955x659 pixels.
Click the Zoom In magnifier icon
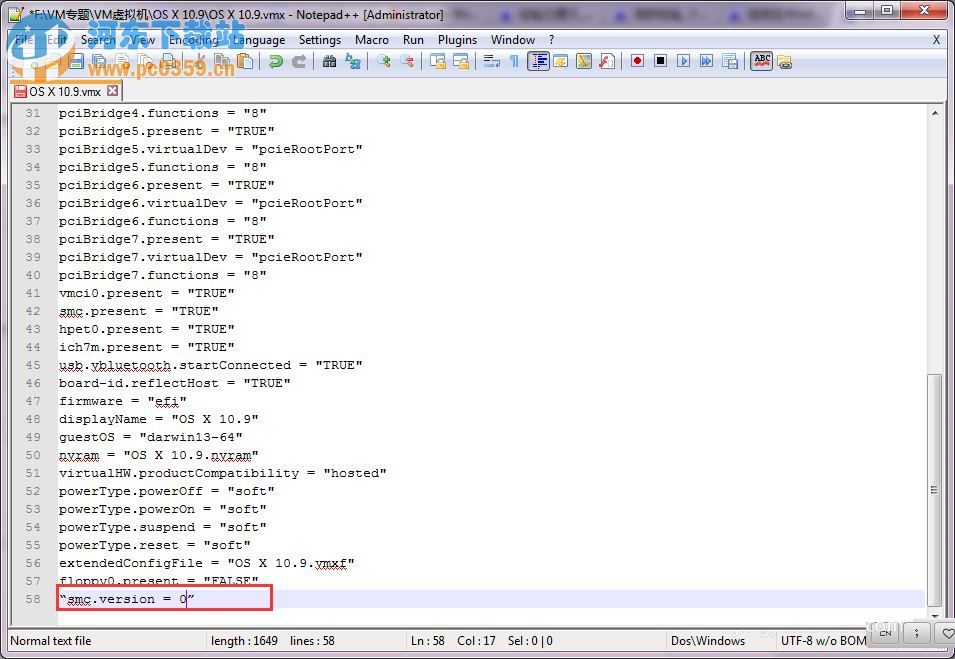(384, 62)
